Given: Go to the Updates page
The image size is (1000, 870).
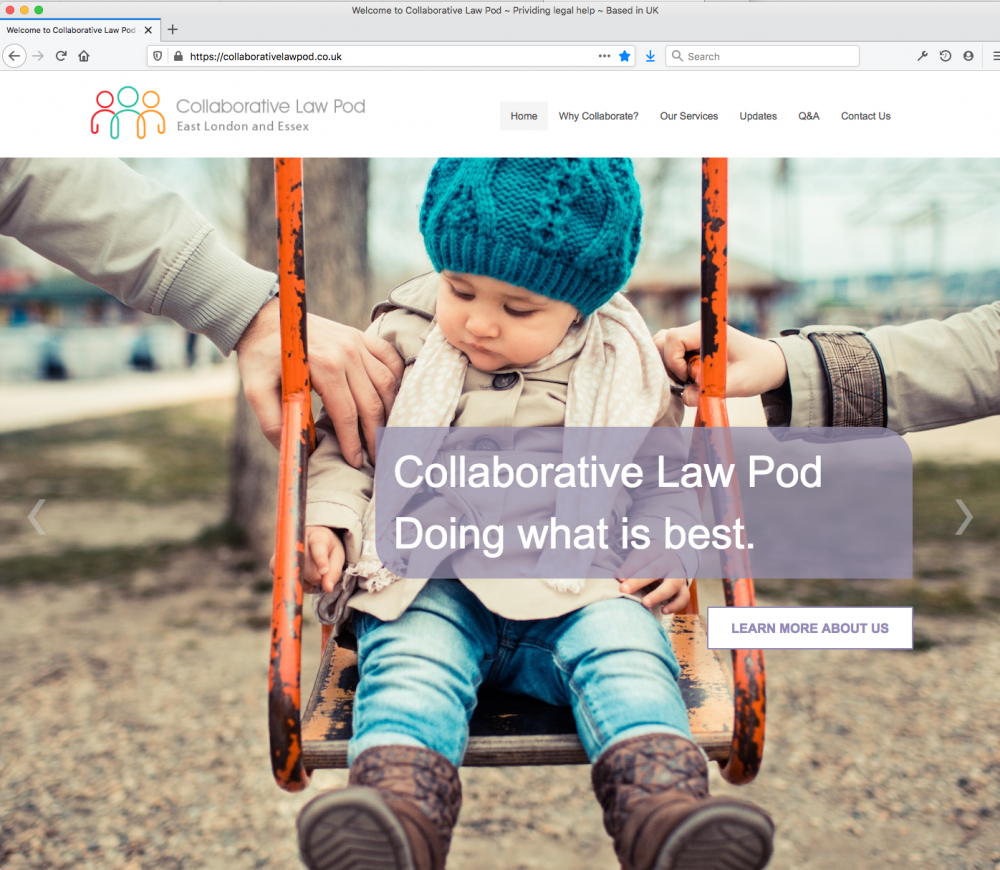Looking at the screenshot, I should pyautogui.click(x=758, y=116).
